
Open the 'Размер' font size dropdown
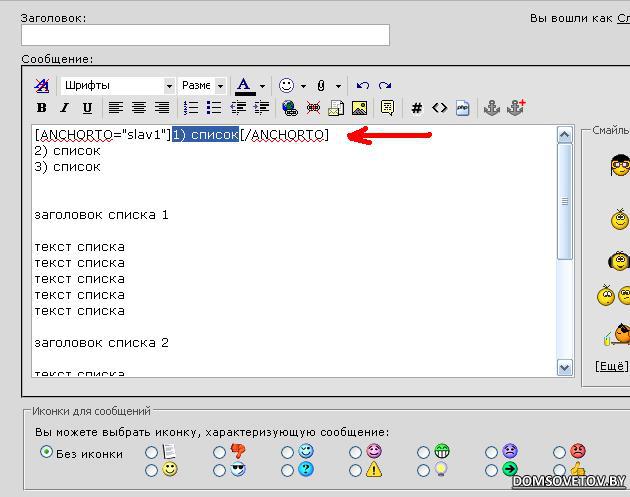221,86
